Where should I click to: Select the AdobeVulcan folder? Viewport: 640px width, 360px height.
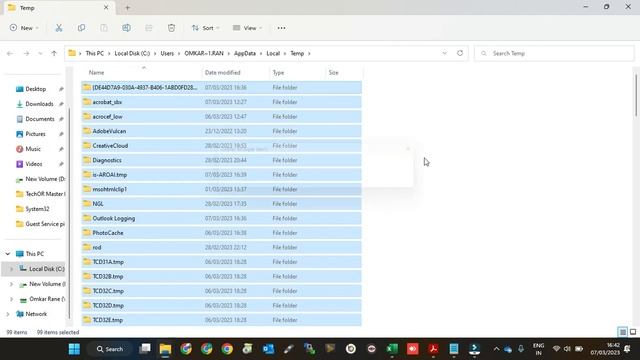pos(221,131)
